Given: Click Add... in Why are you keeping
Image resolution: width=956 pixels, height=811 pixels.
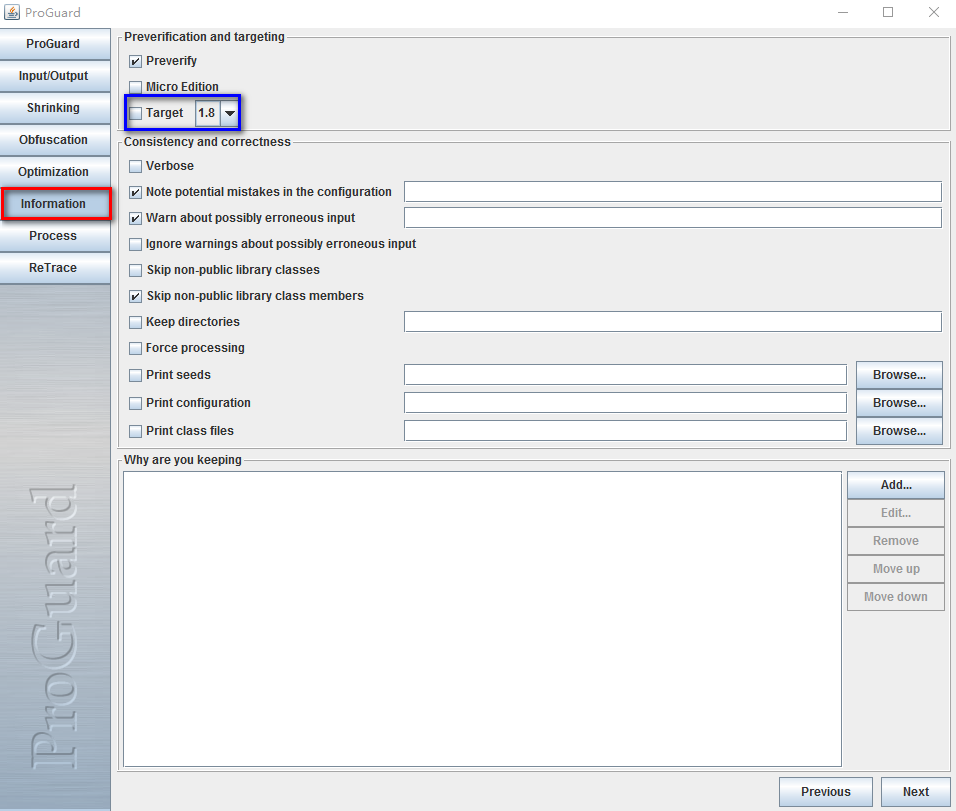Looking at the screenshot, I should [x=896, y=485].
